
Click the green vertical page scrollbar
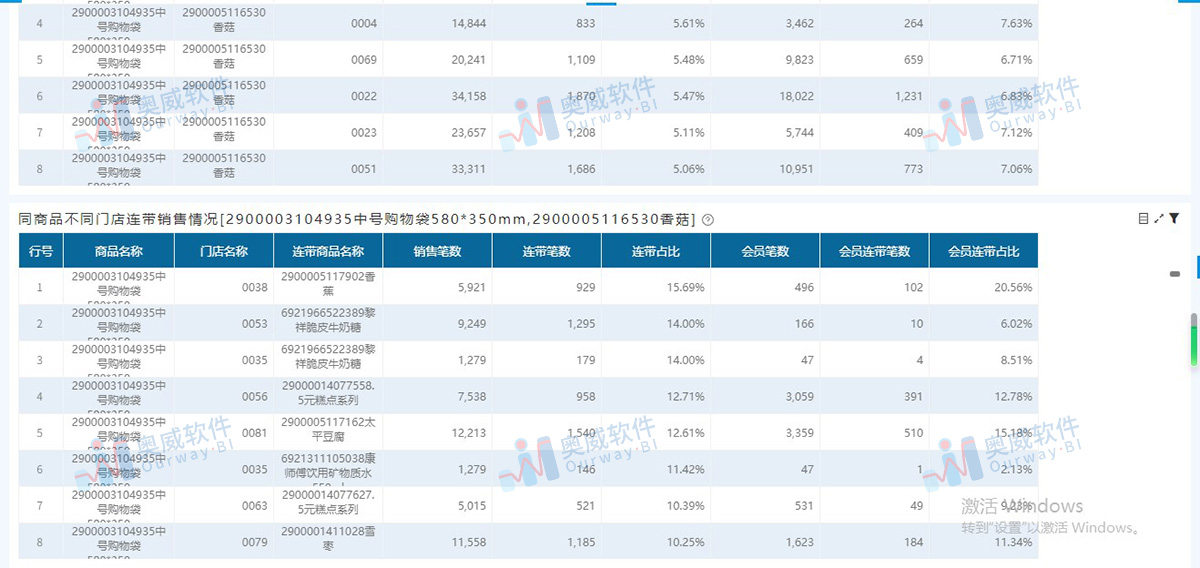coord(1193,340)
